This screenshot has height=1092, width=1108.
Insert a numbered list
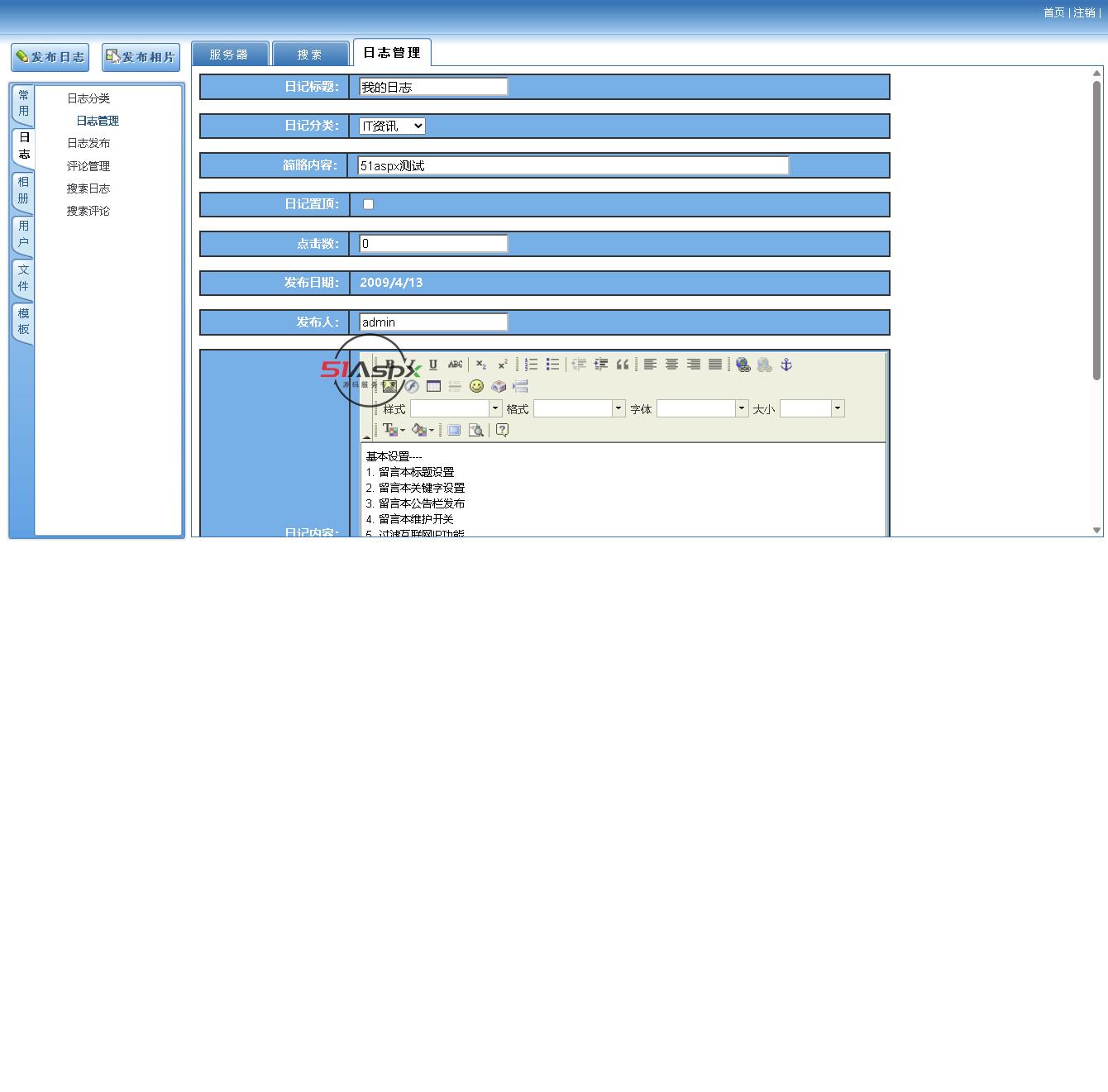point(531,365)
